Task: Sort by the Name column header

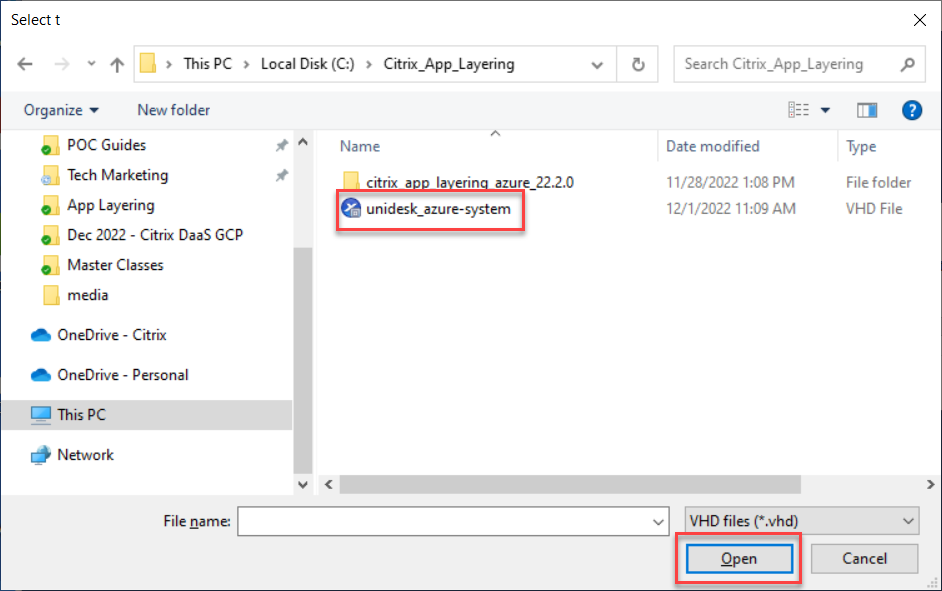Action: click(360, 146)
